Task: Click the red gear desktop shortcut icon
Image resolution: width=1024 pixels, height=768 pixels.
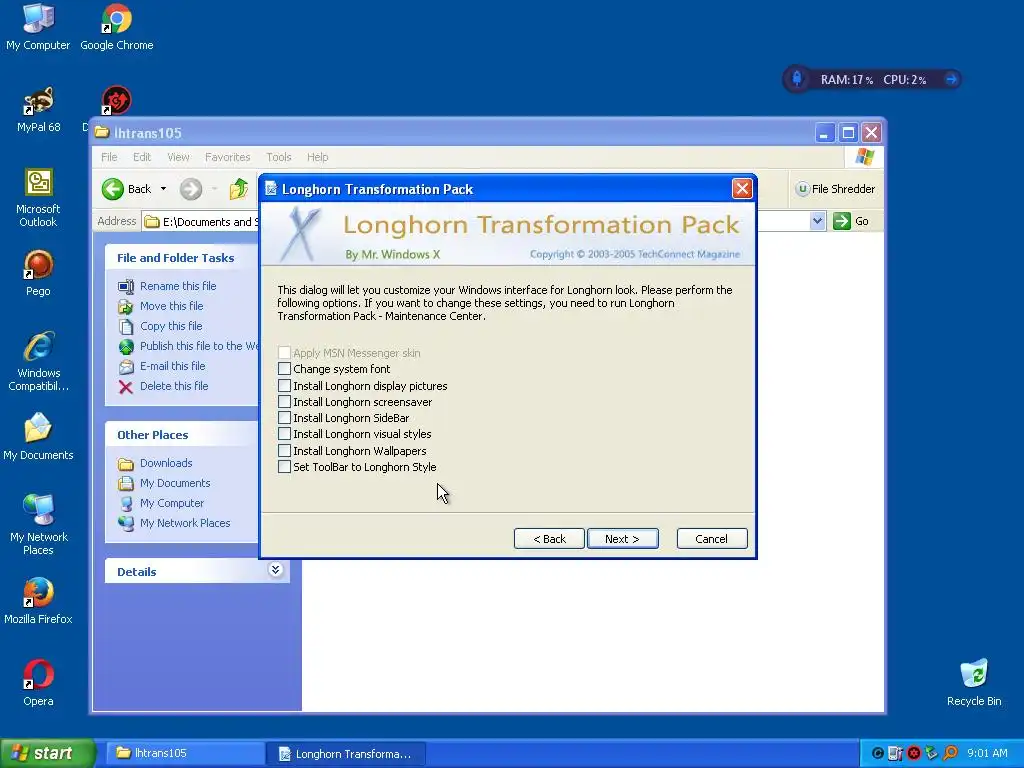Action: pos(117,101)
